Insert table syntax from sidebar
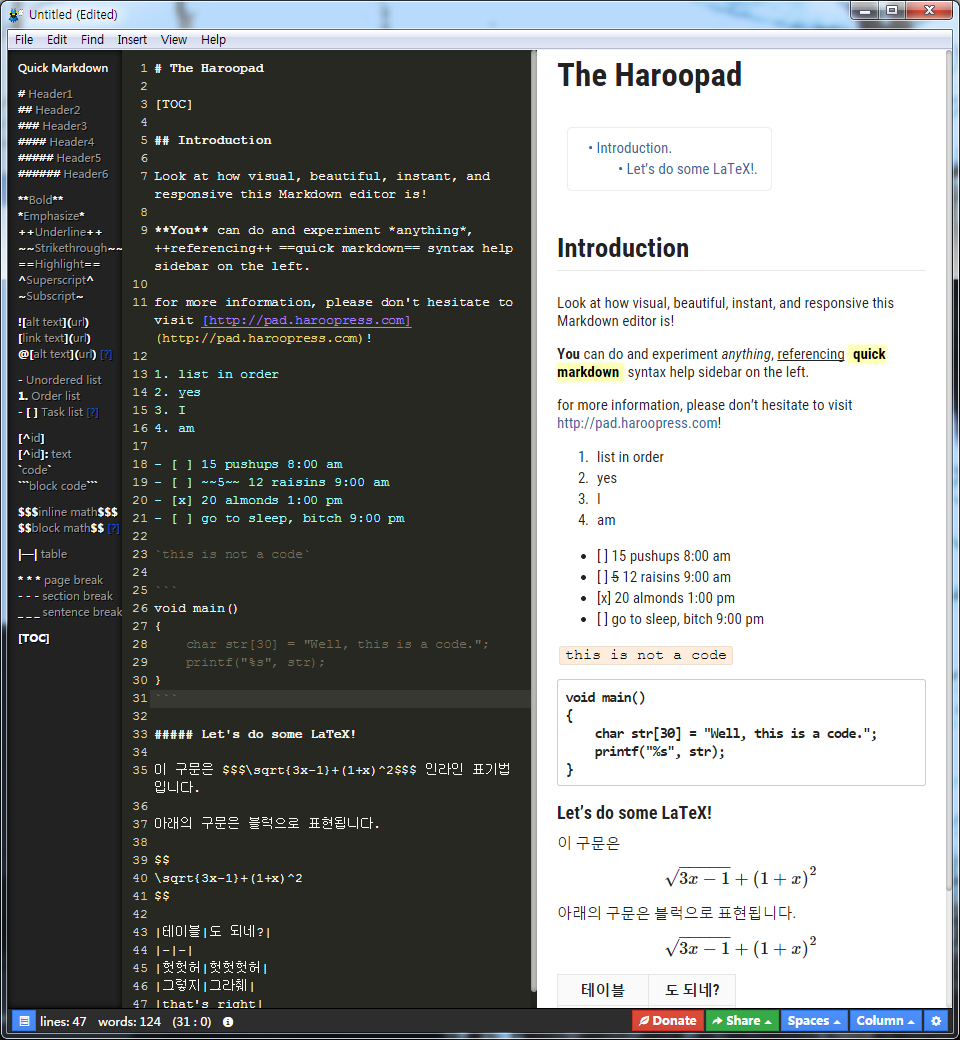The image size is (960, 1040). [42, 554]
